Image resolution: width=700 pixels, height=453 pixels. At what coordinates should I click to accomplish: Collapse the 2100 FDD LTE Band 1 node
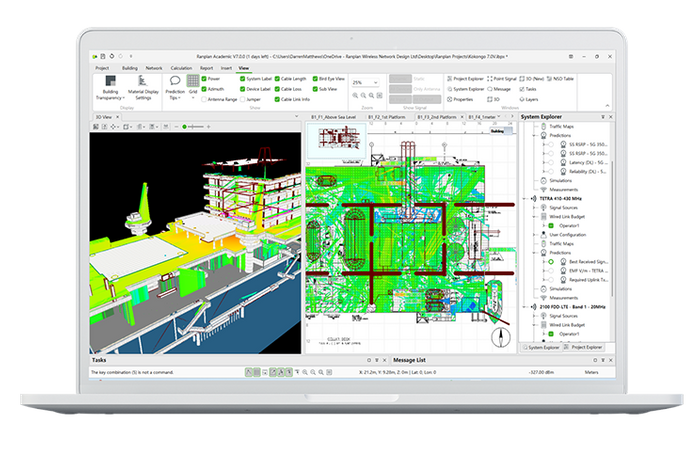(x=525, y=307)
